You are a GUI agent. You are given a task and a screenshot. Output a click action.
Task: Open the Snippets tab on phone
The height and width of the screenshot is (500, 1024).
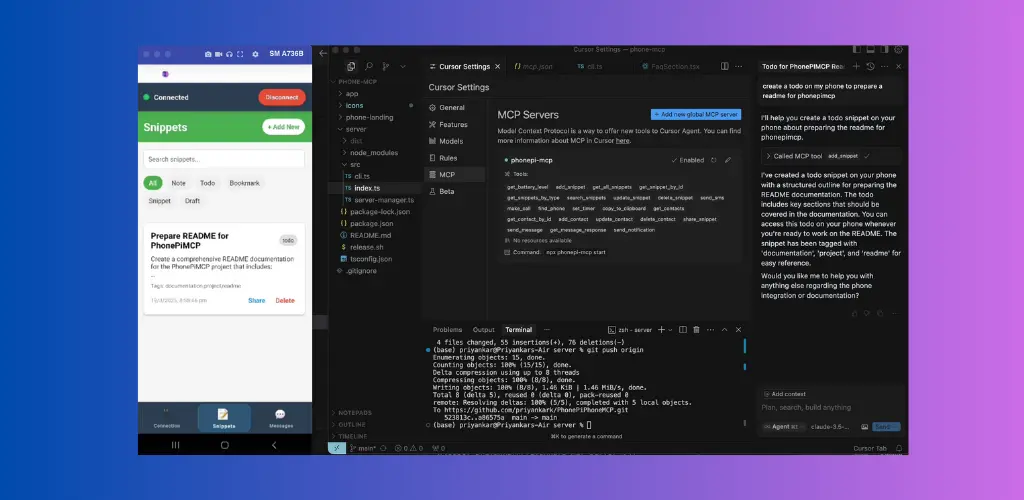tap(224, 418)
